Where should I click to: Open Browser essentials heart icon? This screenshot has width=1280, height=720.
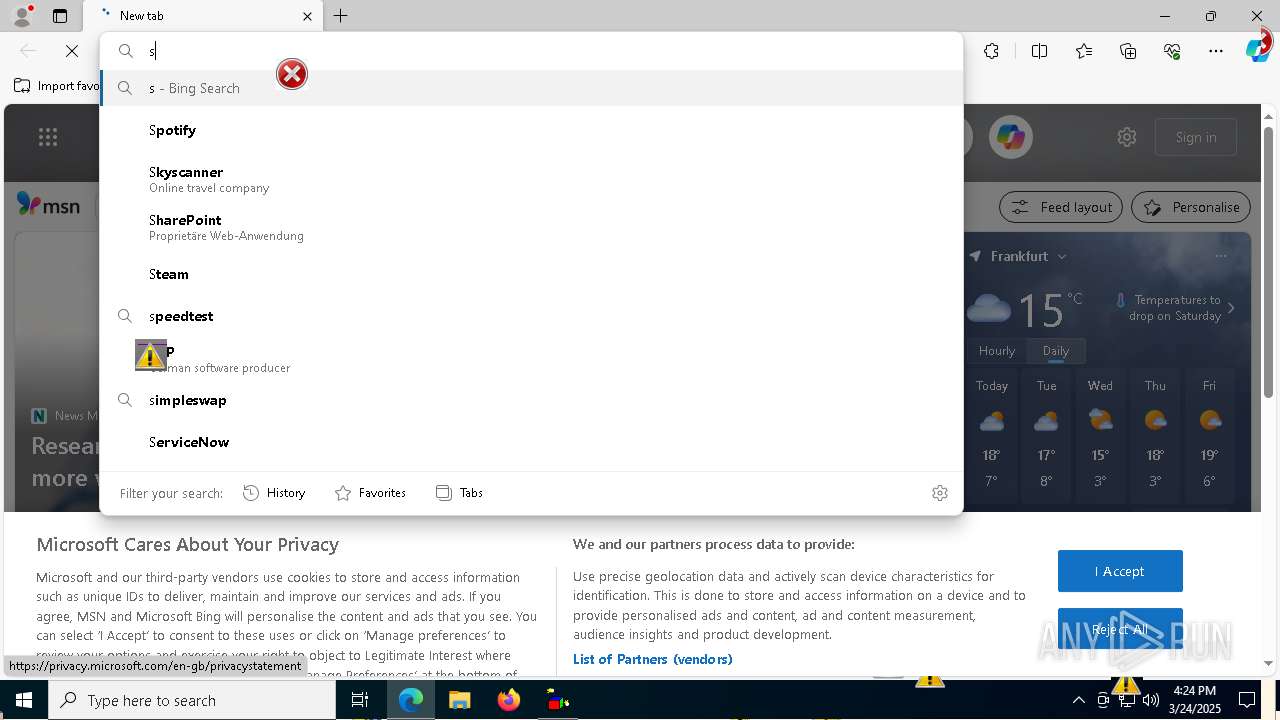pos(1172,51)
